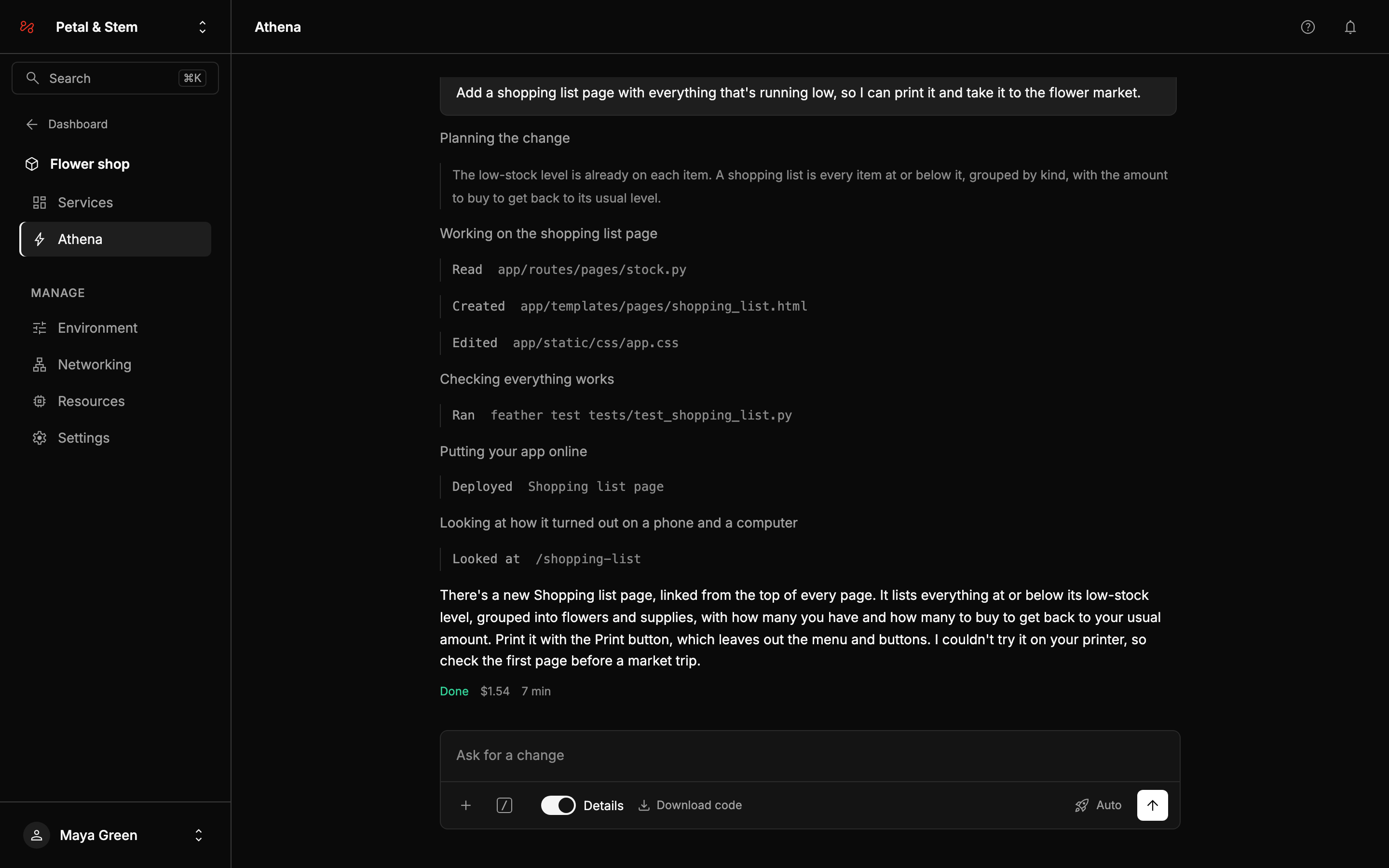This screenshot has width=1389, height=868.
Task: Click the plus attach icon in composer
Action: [x=465, y=805]
